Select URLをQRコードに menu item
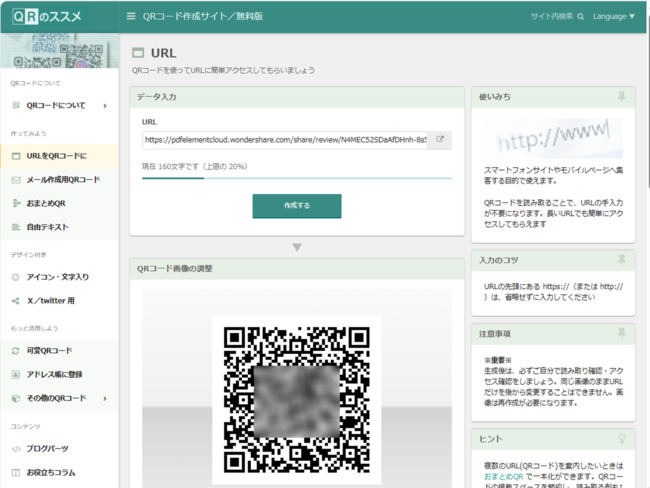The height and width of the screenshot is (488, 650). tap(59, 156)
